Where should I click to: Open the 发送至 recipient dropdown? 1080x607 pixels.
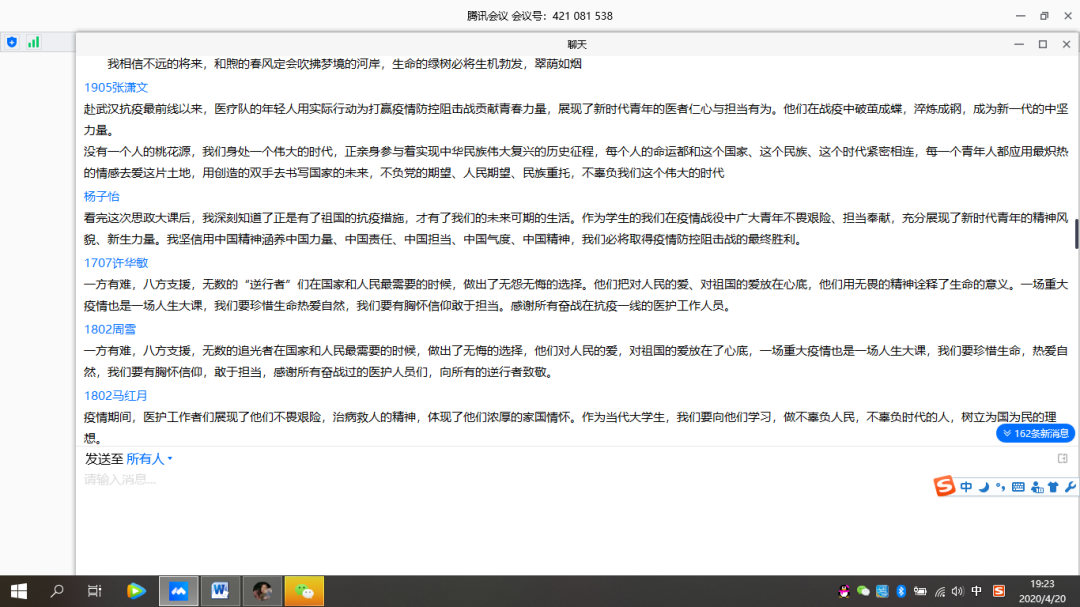(x=148, y=458)
